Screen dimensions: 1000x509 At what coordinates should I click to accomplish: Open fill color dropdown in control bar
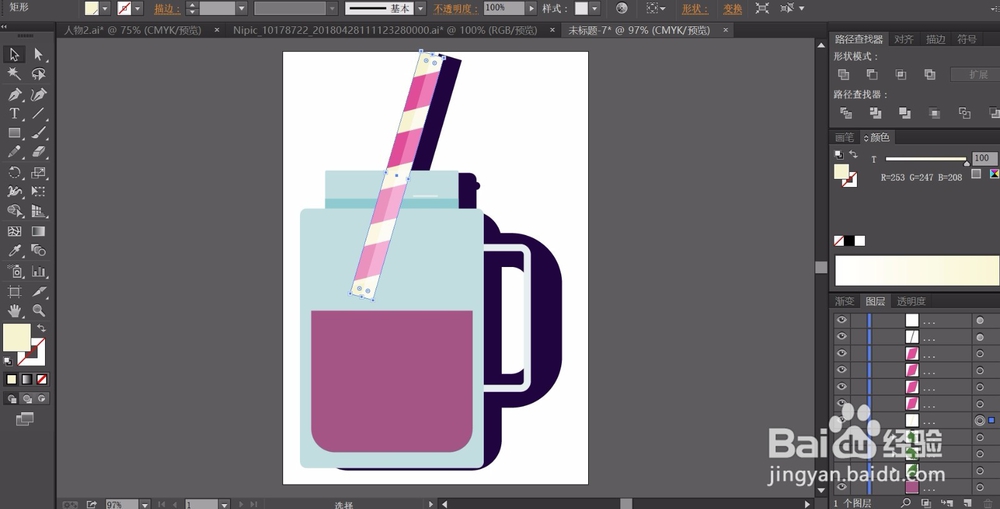[x=105, y=8]
